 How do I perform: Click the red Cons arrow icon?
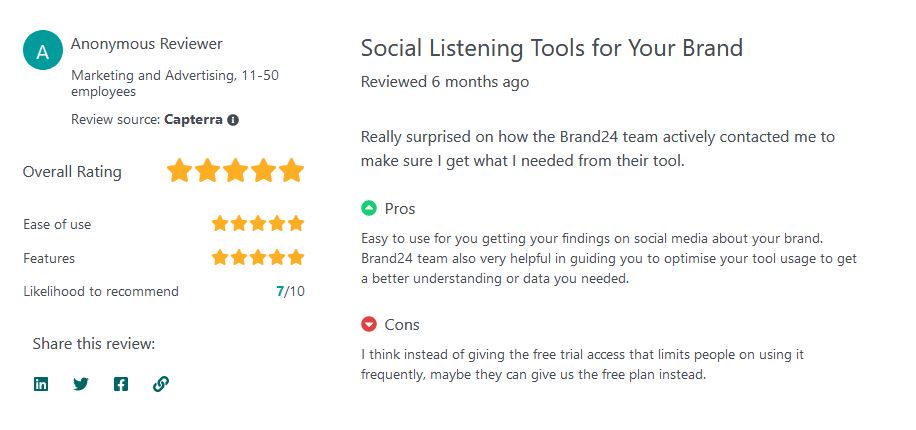coord(369,325)
